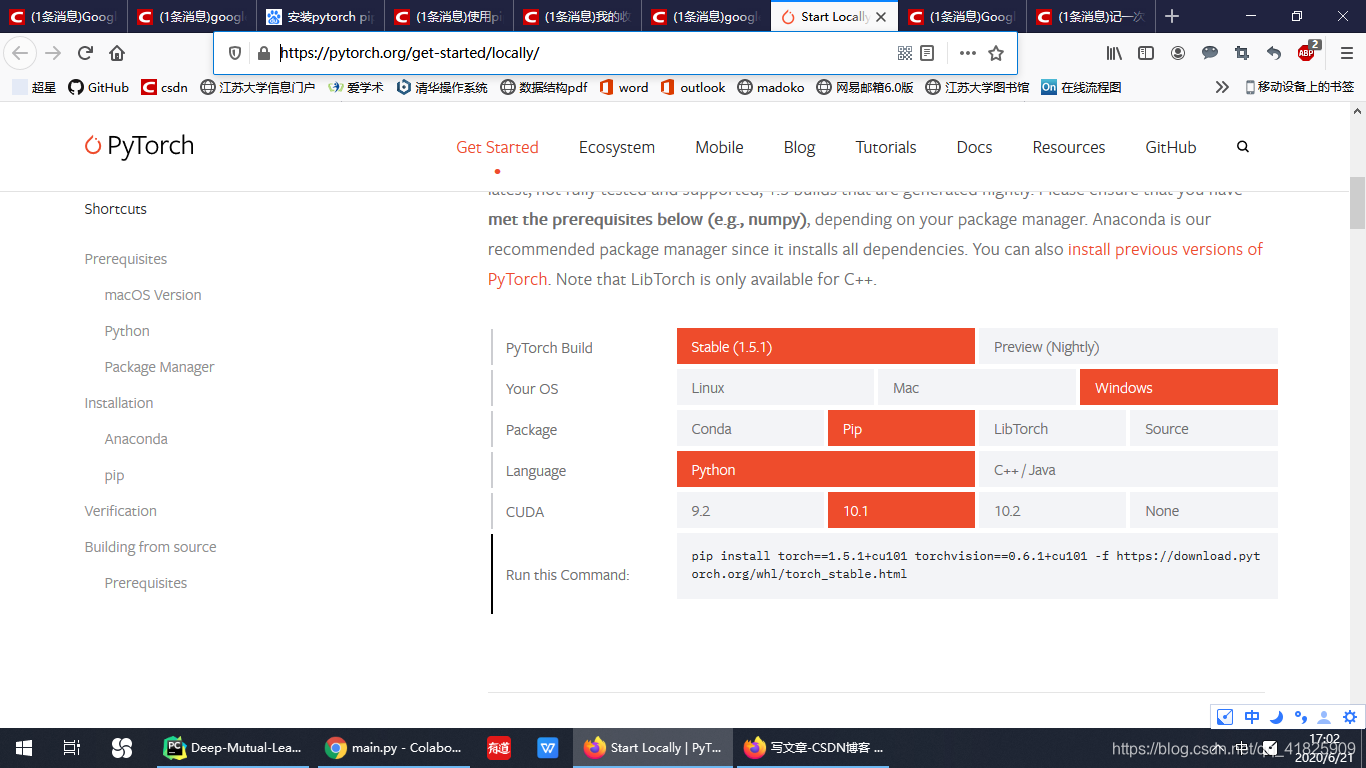Screen dimensions: 1366x768
Task: Open the csdn bookmark
Action: pos(165,87)
